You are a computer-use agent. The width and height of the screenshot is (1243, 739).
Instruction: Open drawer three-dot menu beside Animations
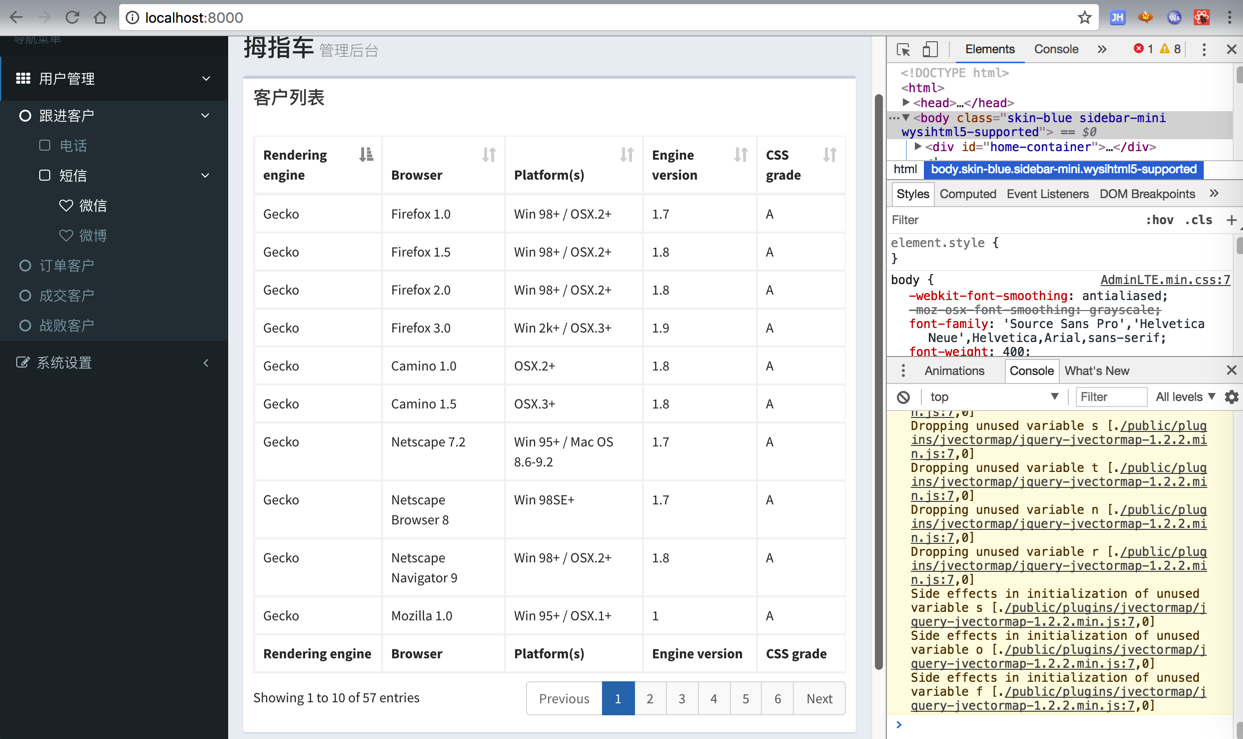903,371
